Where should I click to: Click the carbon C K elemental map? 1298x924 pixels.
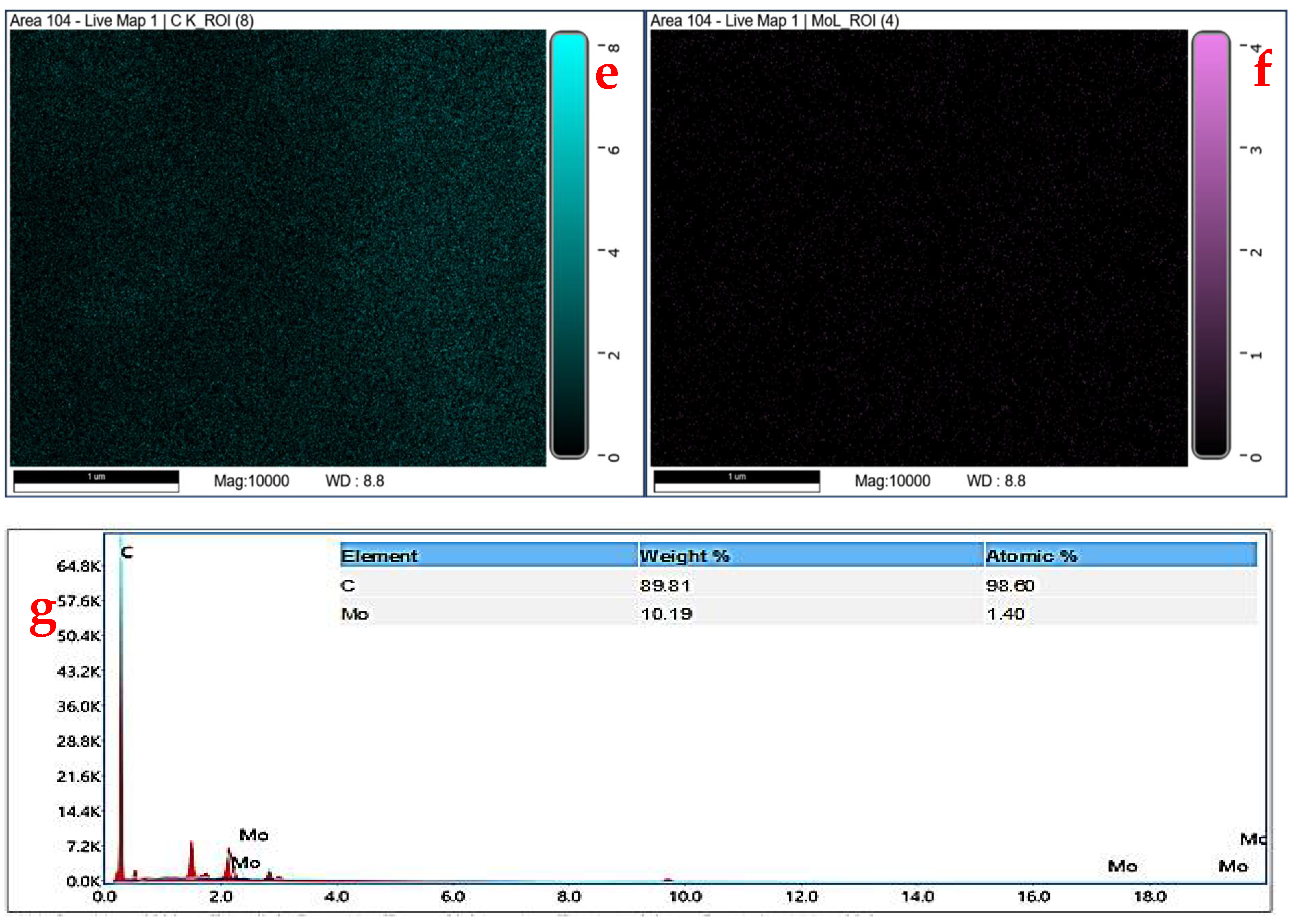tap(277, 248)
